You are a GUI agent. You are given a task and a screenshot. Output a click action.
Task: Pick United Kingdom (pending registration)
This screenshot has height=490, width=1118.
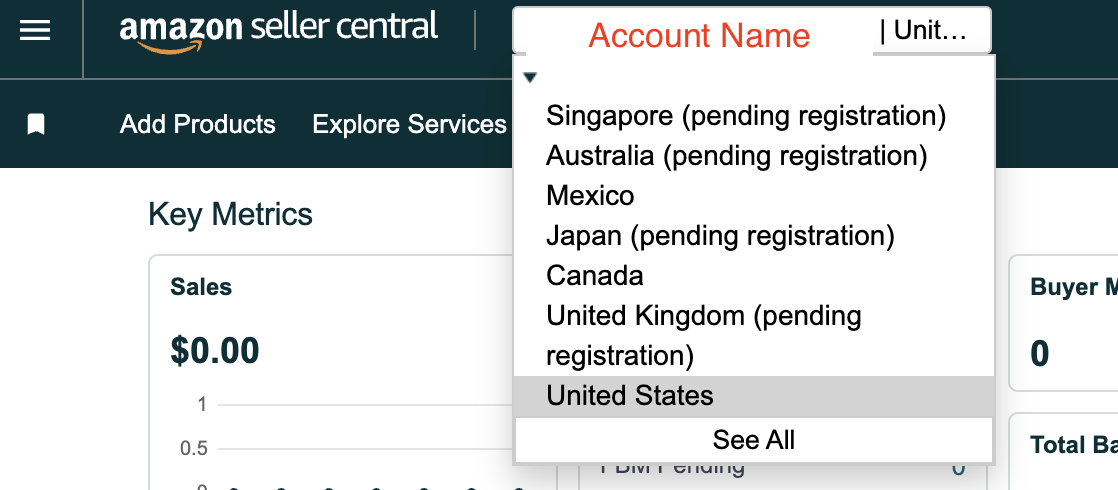(x=703, y=335)
